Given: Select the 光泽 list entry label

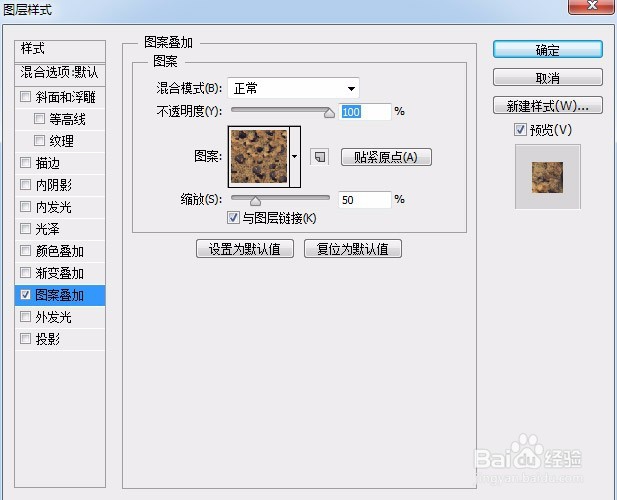Looking at the screenshot, I should [x=48, y=229].
